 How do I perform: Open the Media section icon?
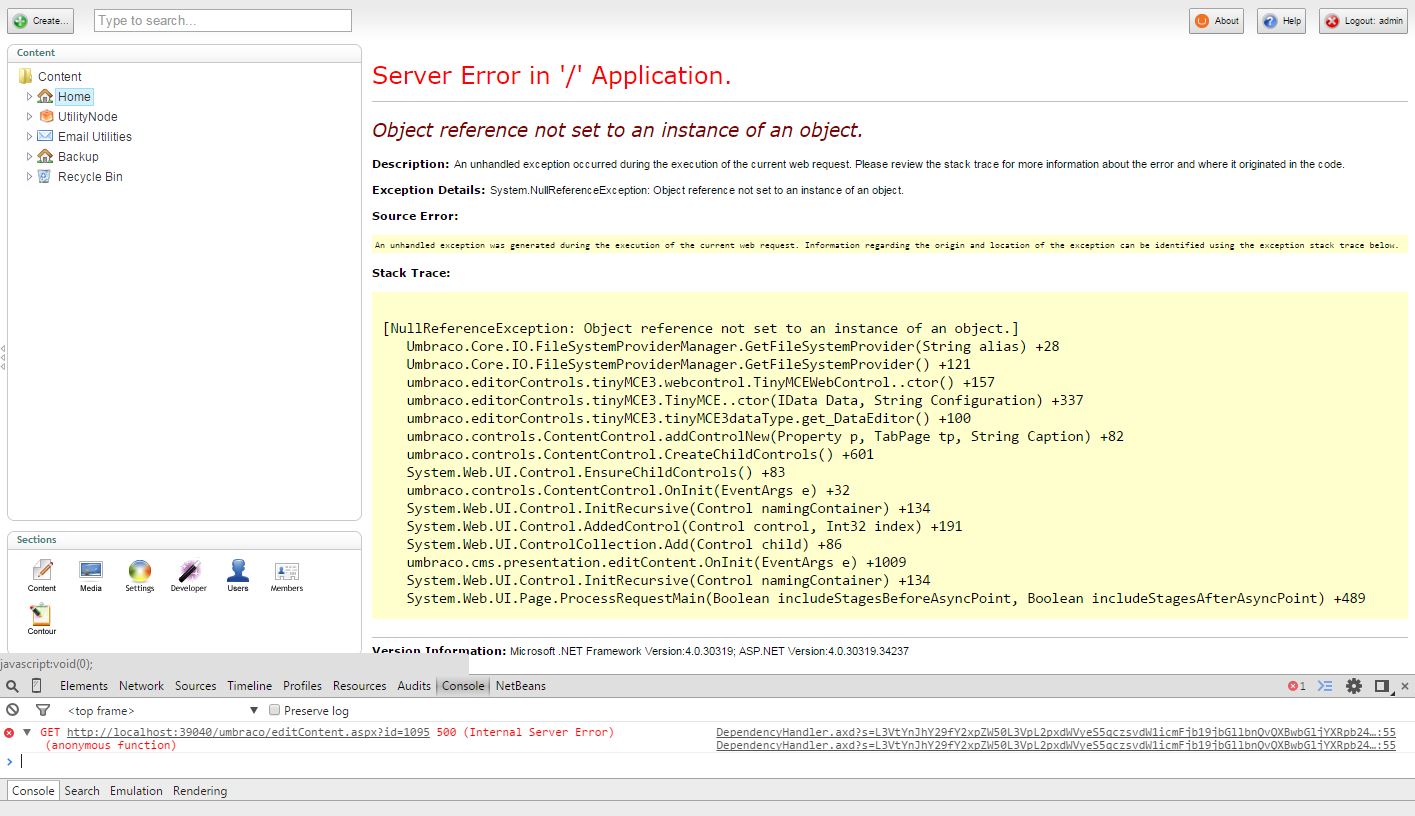(x=91, y=576)
